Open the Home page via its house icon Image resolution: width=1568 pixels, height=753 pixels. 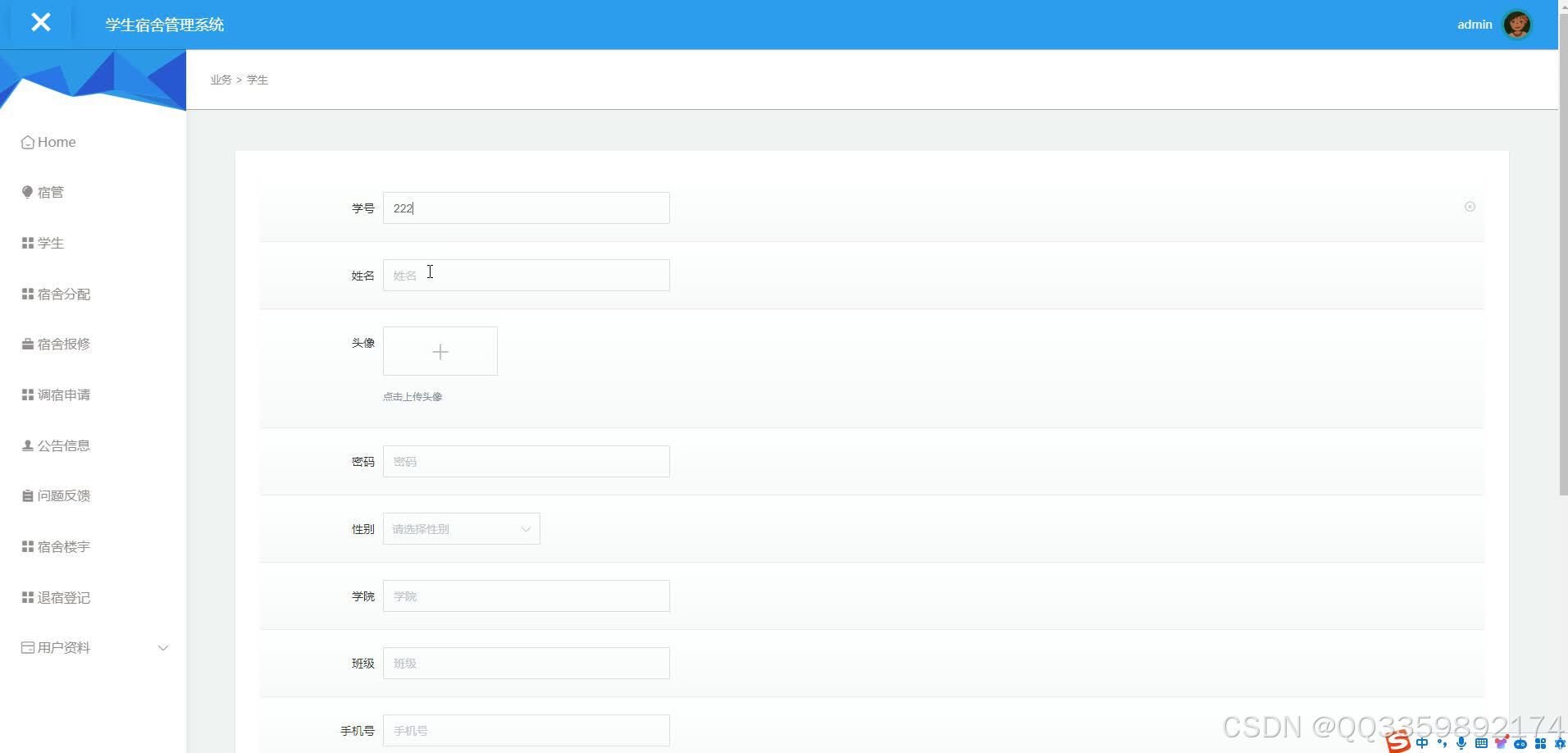[x=28, y=142]
